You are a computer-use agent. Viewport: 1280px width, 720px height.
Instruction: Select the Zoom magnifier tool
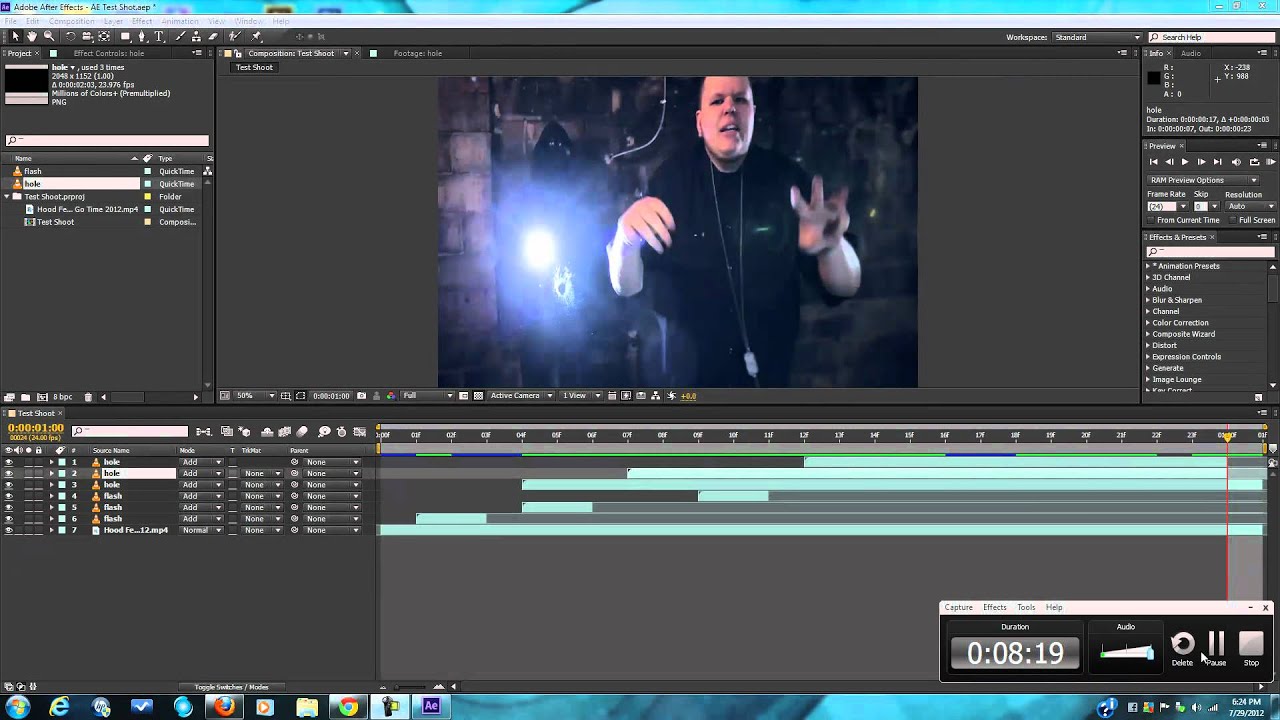click(x=49, y=36)
